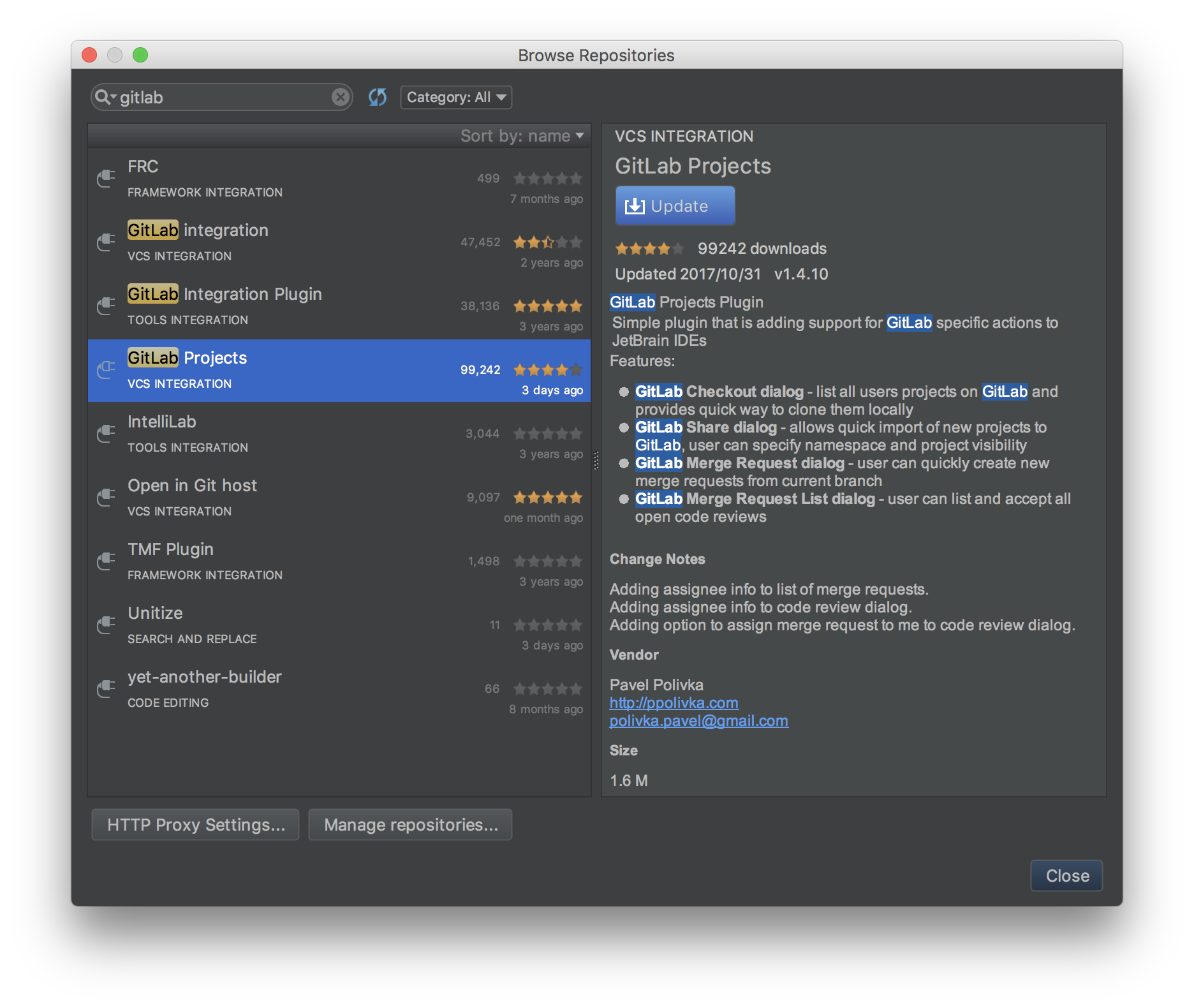Open the http://ppolivka.com vendor link
This screenshot has width=1194, height=1008.
674,702
